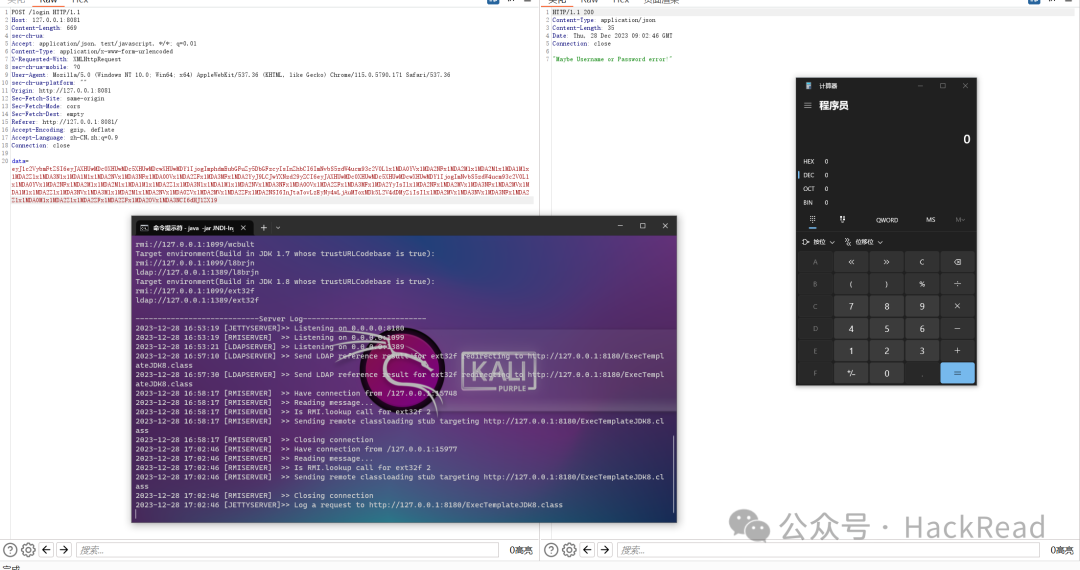Click the terminal window vertical scrollbar

pyautogui.click(x=673, y=475)
